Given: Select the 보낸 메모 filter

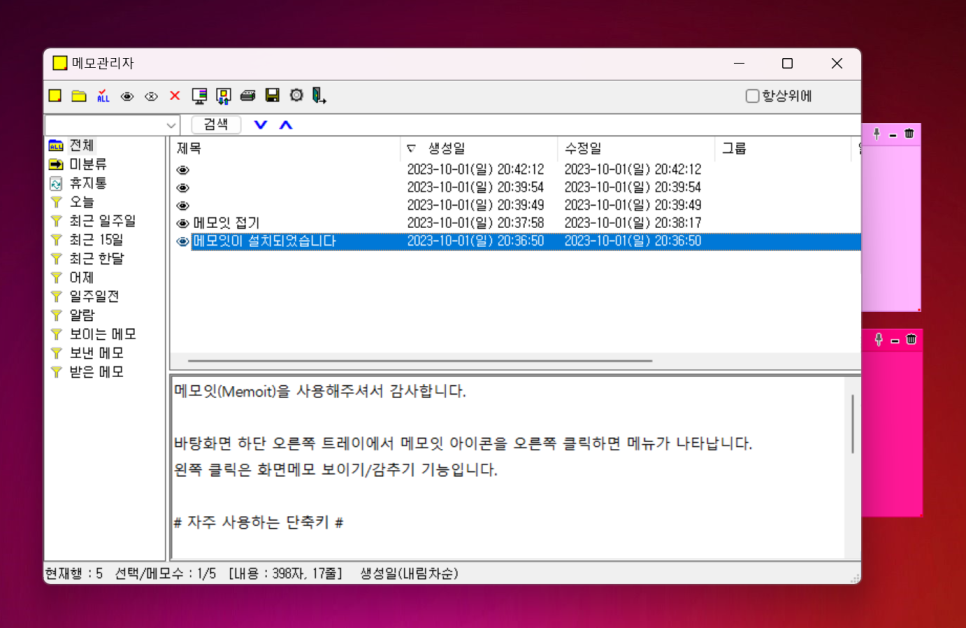Looking at the screenshot, I should click(x=96, y=353).
